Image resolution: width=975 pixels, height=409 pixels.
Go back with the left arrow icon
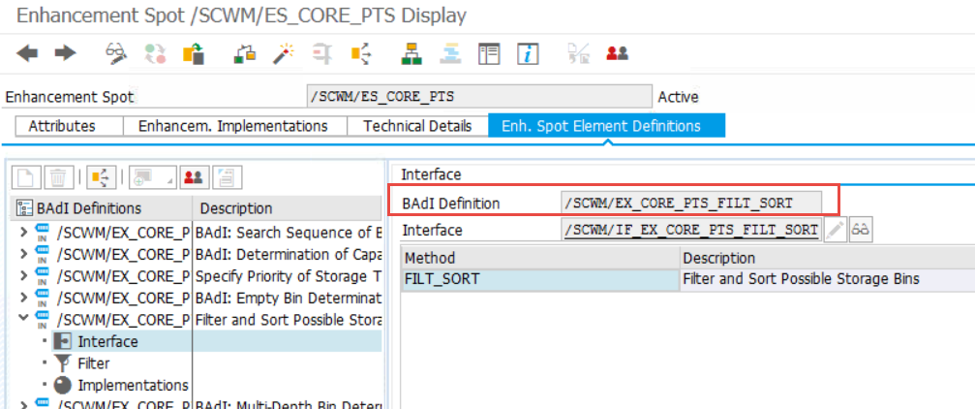click(x=27, y=53)
